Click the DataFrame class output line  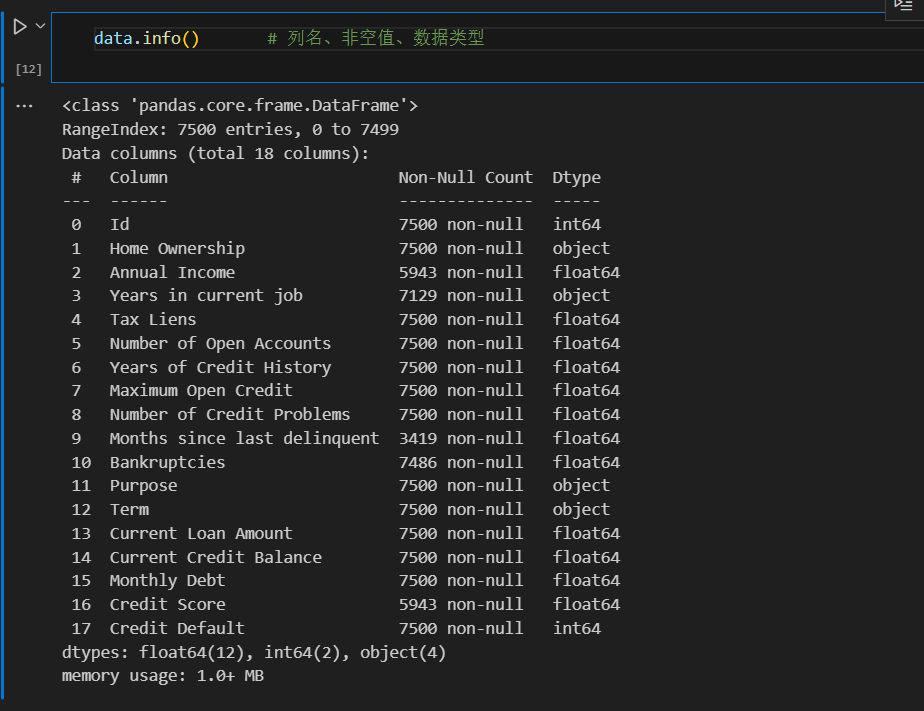click(240, 104)
